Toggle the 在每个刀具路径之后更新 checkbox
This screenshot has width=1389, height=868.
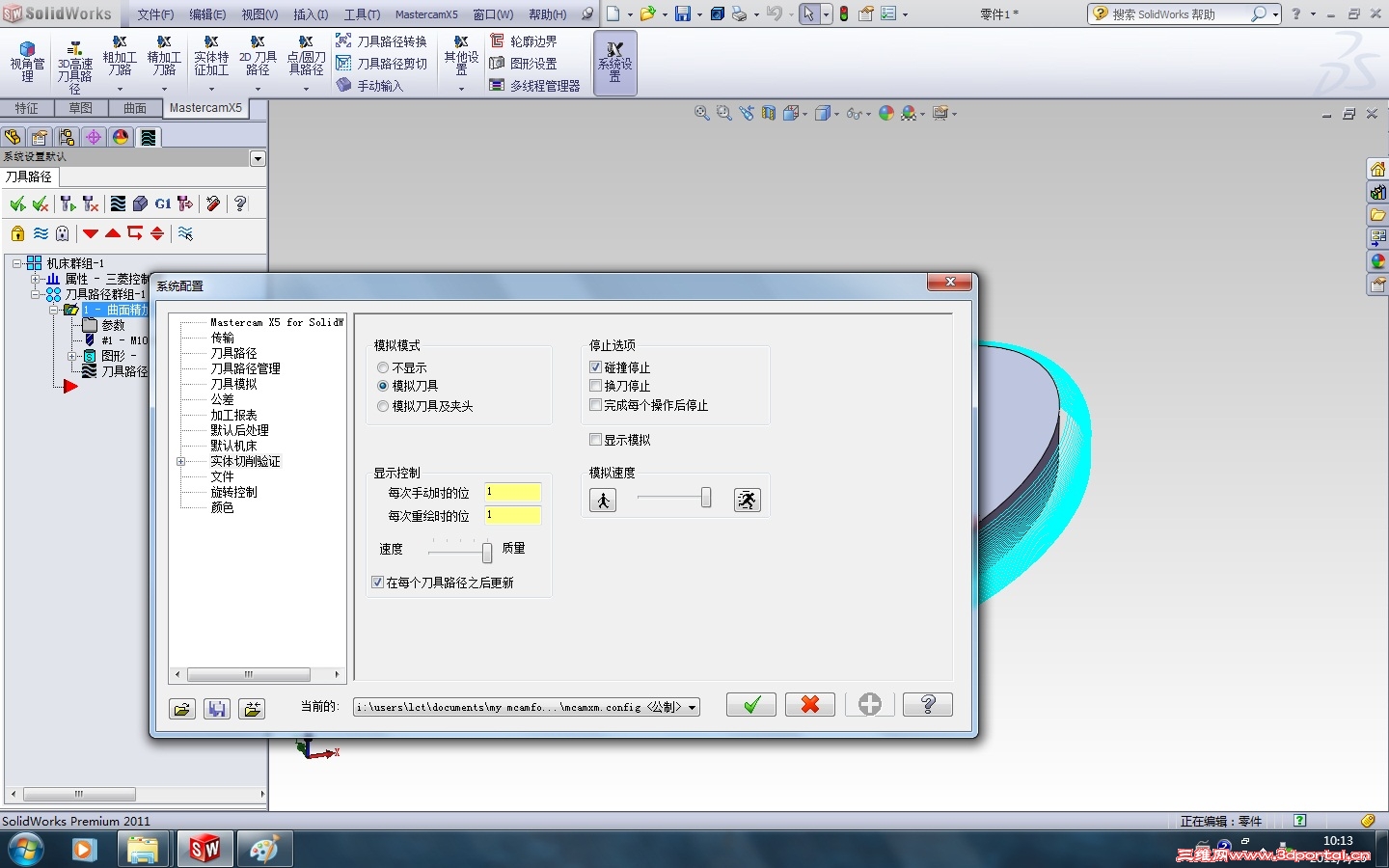378,583
